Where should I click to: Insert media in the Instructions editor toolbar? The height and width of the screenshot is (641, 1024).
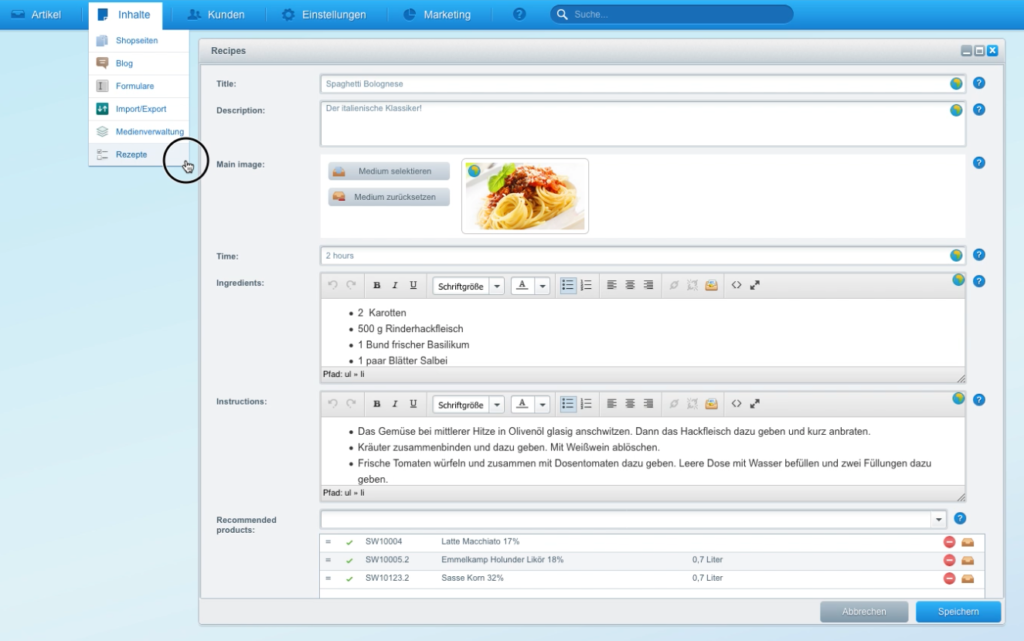tap(711, 404)
